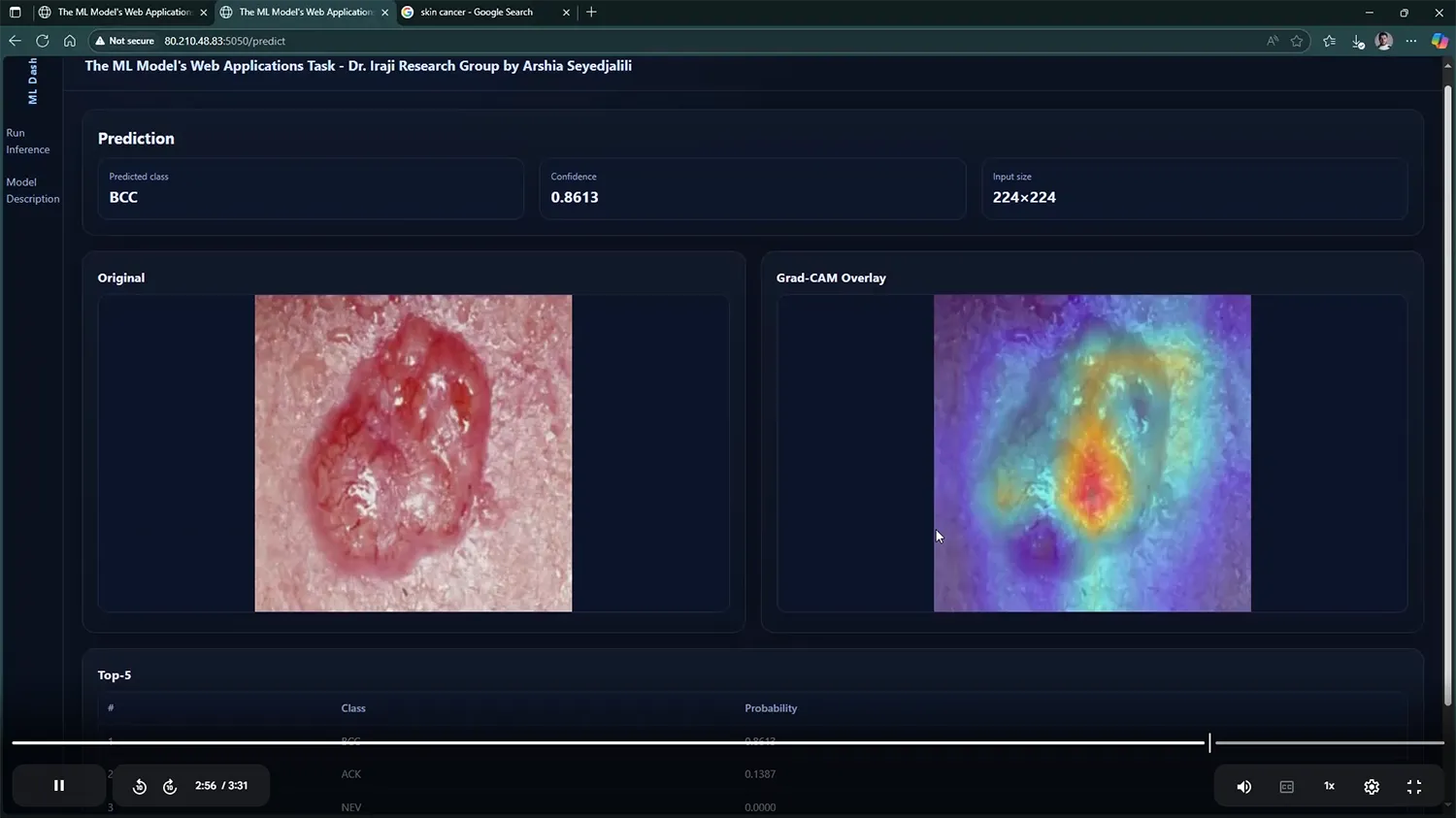Open Model Description in the sidebar
This screenshot has height=818, width=1456.
click(x=32, y=190)
